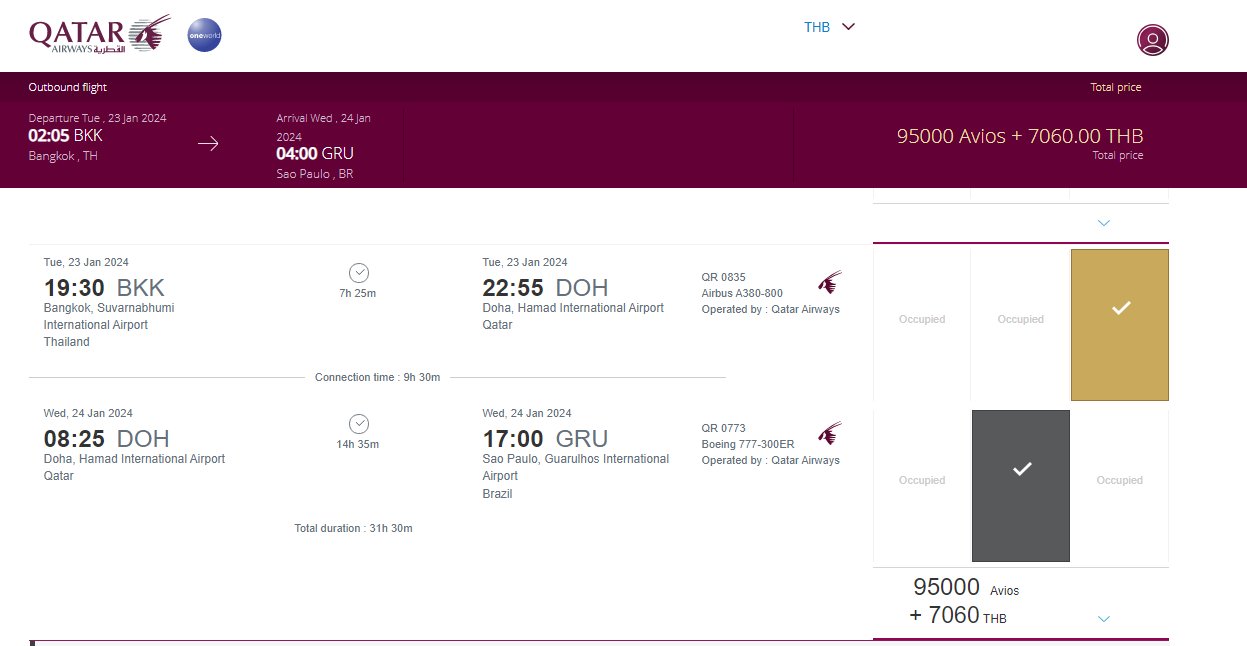This screenshot has height=646, width=1247.
Task: Click the oneworld alliance badge
Action: (x=205, y=36)
